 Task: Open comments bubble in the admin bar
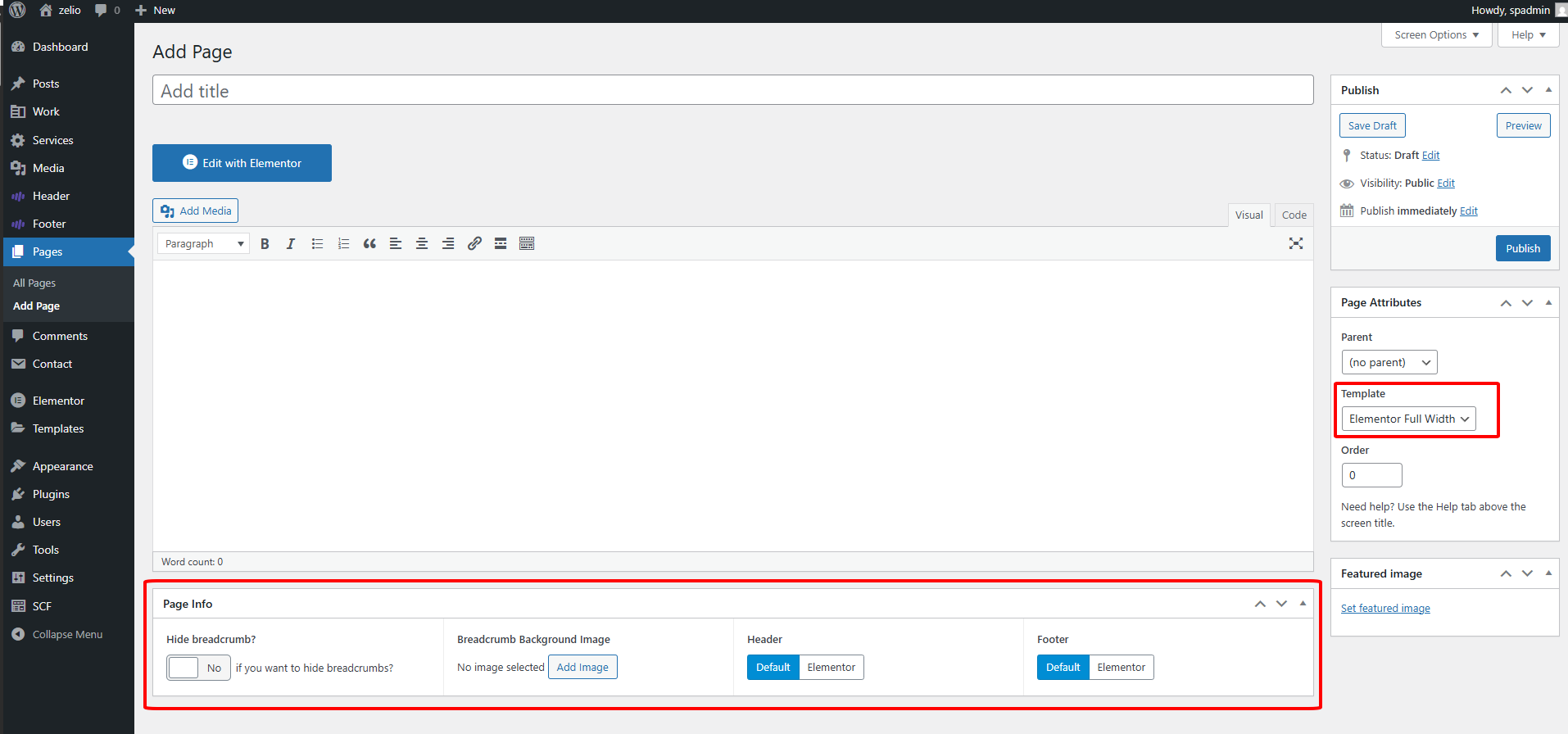106,10
